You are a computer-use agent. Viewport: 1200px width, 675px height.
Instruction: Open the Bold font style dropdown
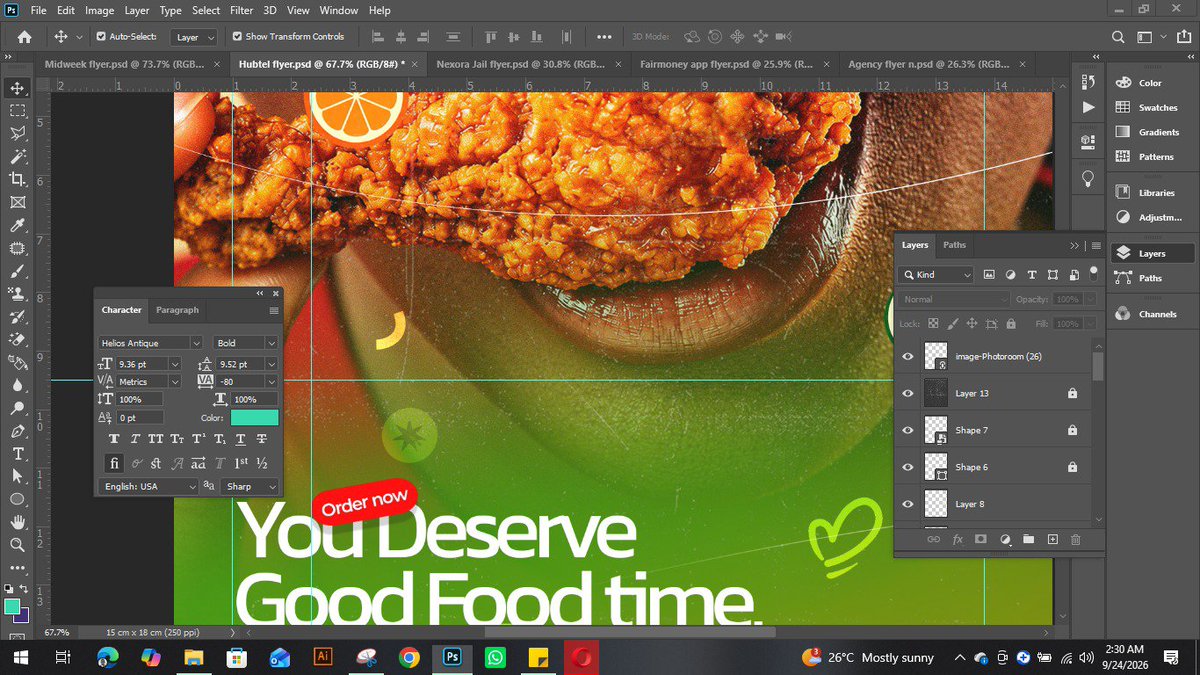click(x=271, y=343)
